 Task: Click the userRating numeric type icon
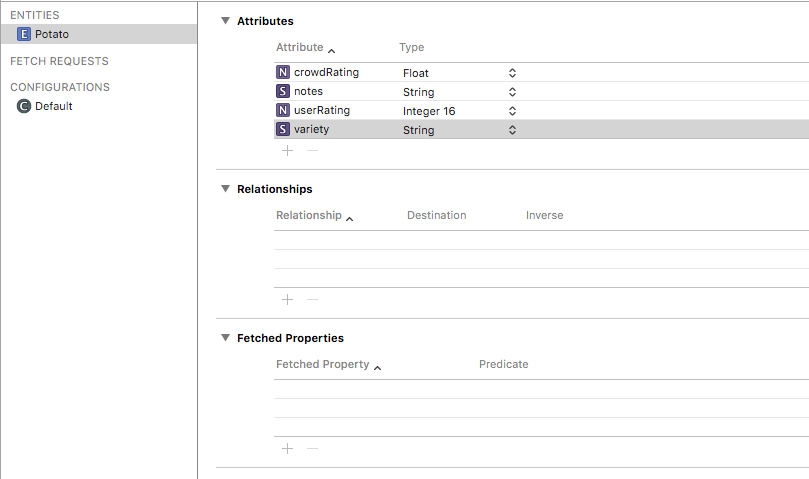coord(283,110)
